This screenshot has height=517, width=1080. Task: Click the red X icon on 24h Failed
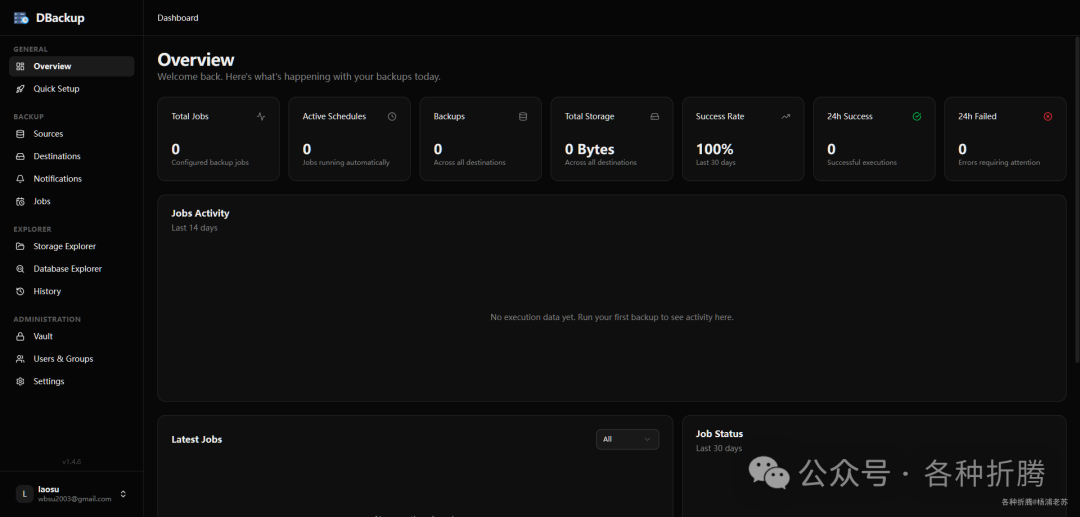coord(1048,116)
